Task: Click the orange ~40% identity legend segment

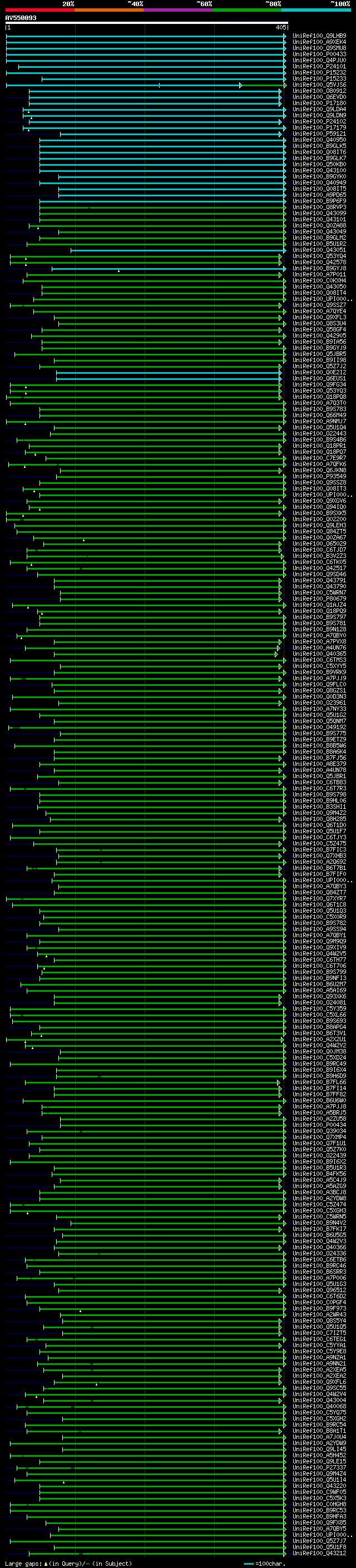Action: coord(109,10)
